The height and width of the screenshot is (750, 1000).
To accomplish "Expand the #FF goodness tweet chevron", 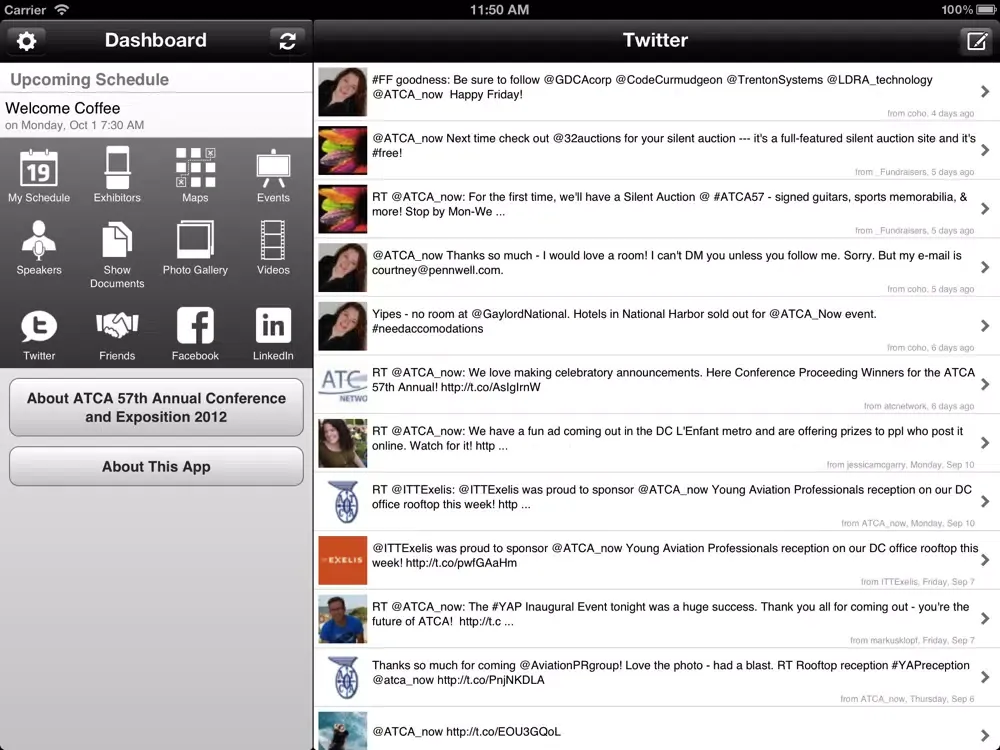I will click(985, 92).
